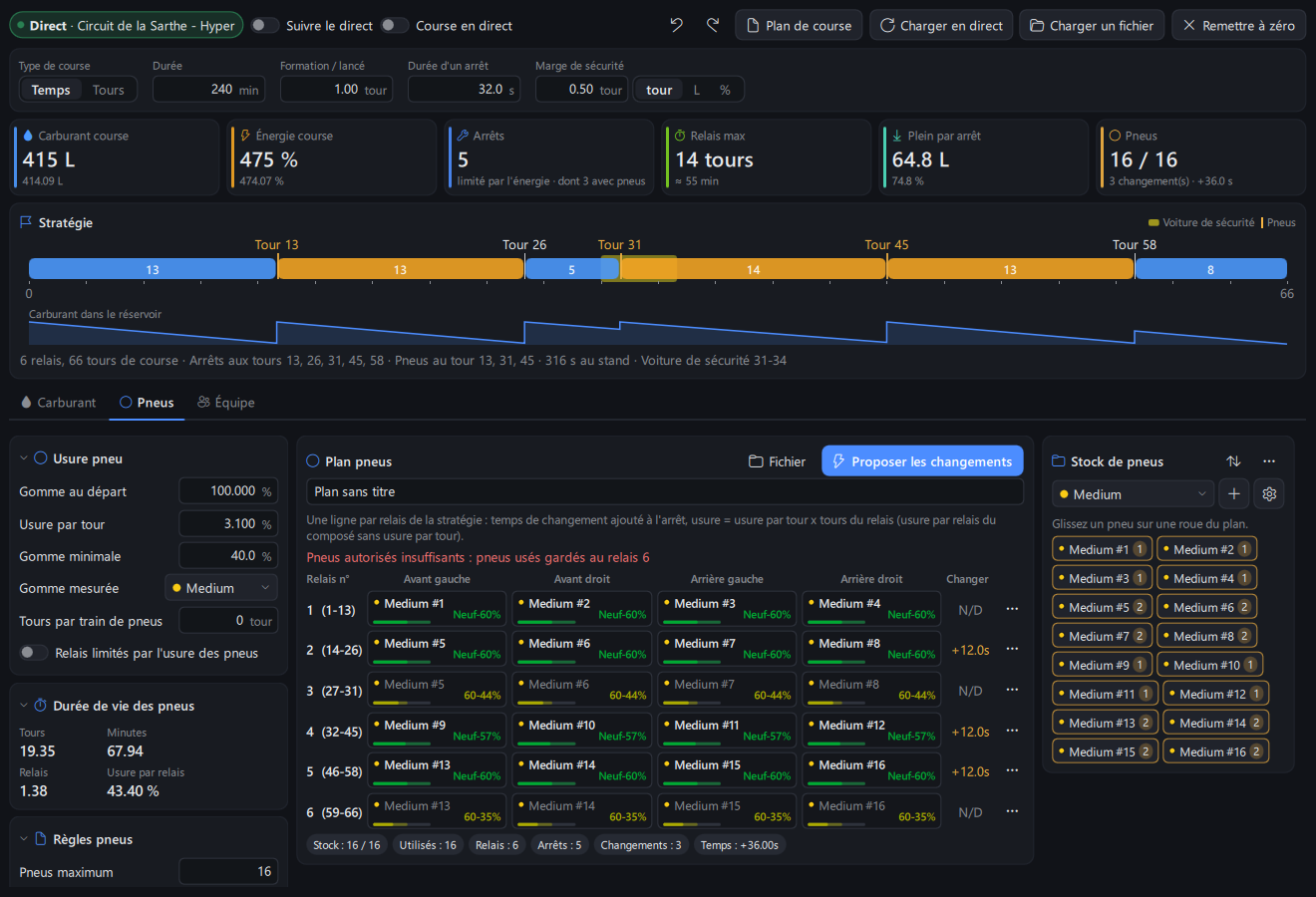The width and height of the screenshot is (1316, 897).
Task: Open the Gomme mesurée Medium dropdown
Action: pos(221,588)
